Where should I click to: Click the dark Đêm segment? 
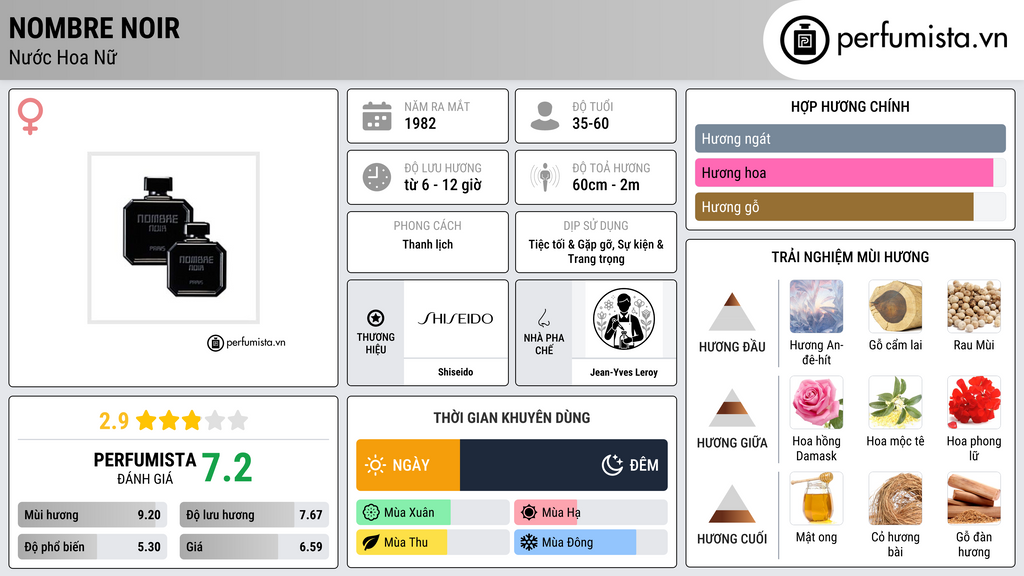(x=564, y=465)
